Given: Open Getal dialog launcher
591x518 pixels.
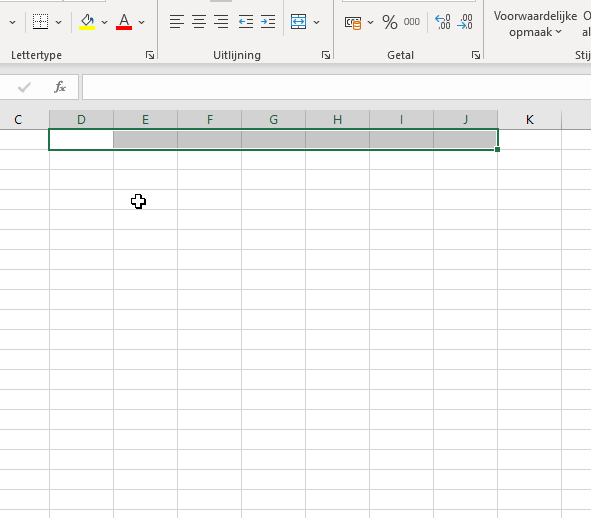Looking at the screenshot, I should [476, 55].
